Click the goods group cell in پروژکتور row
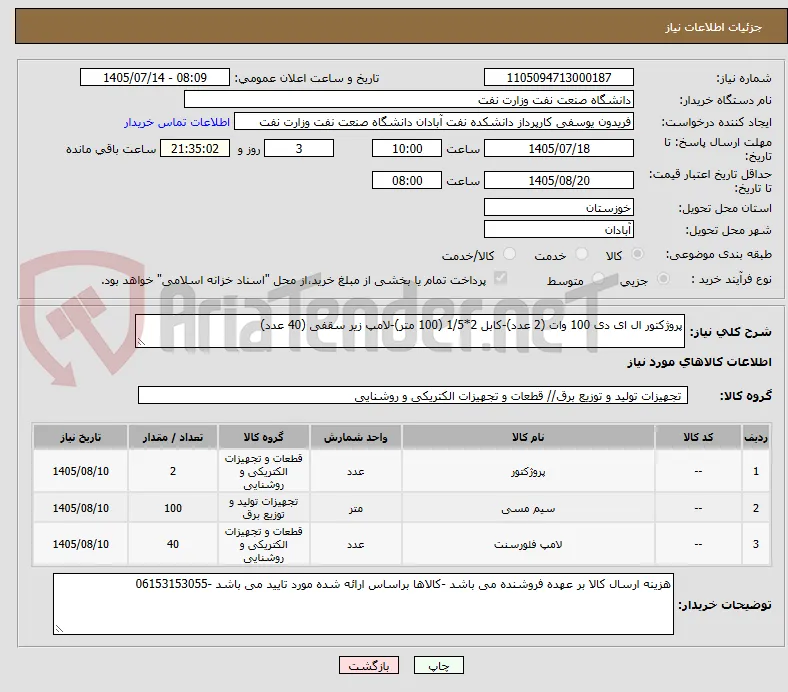The height and width of the screenshot is (692, 788). (264, 471)
